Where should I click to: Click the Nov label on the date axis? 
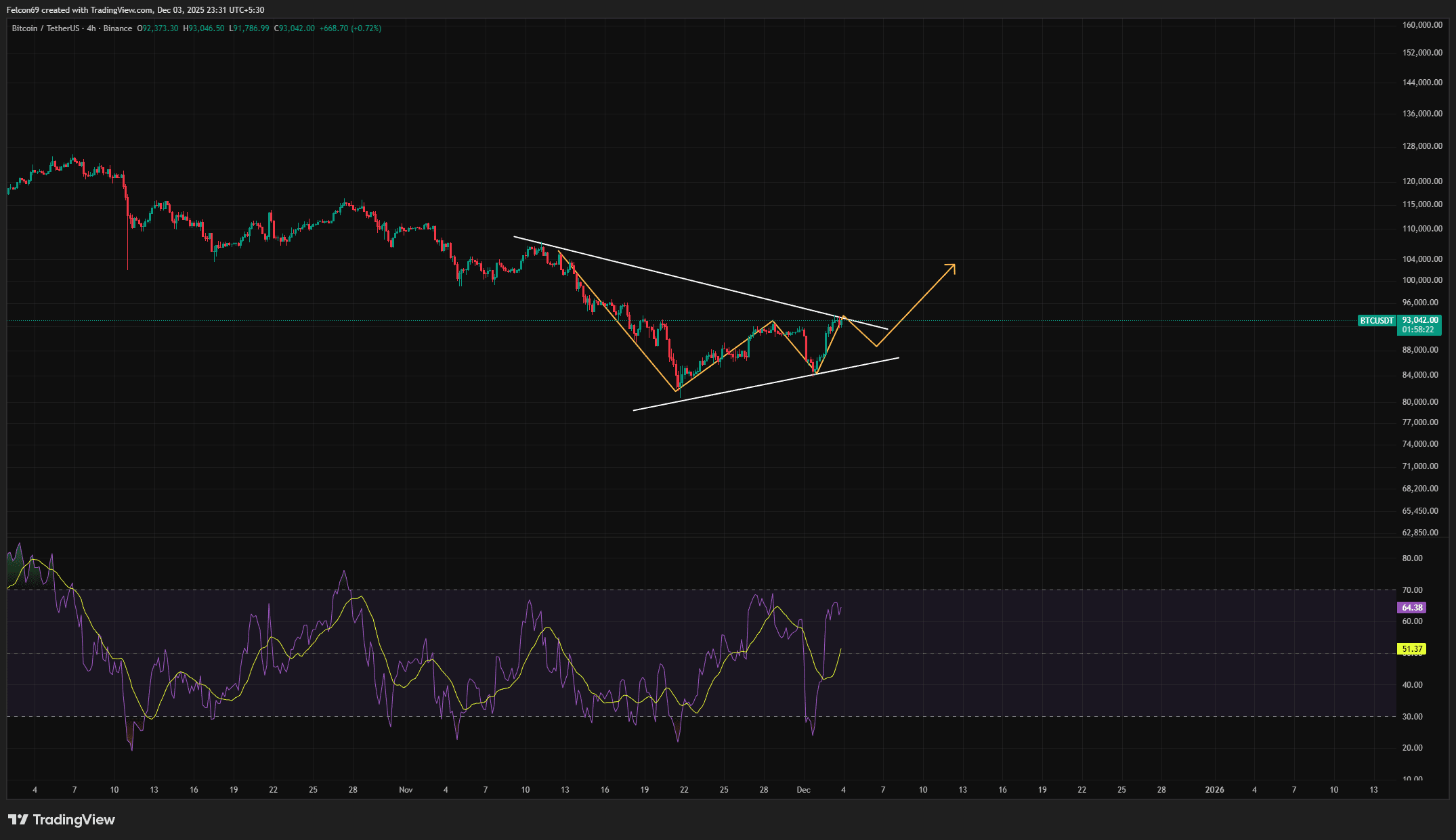point(406,790)
